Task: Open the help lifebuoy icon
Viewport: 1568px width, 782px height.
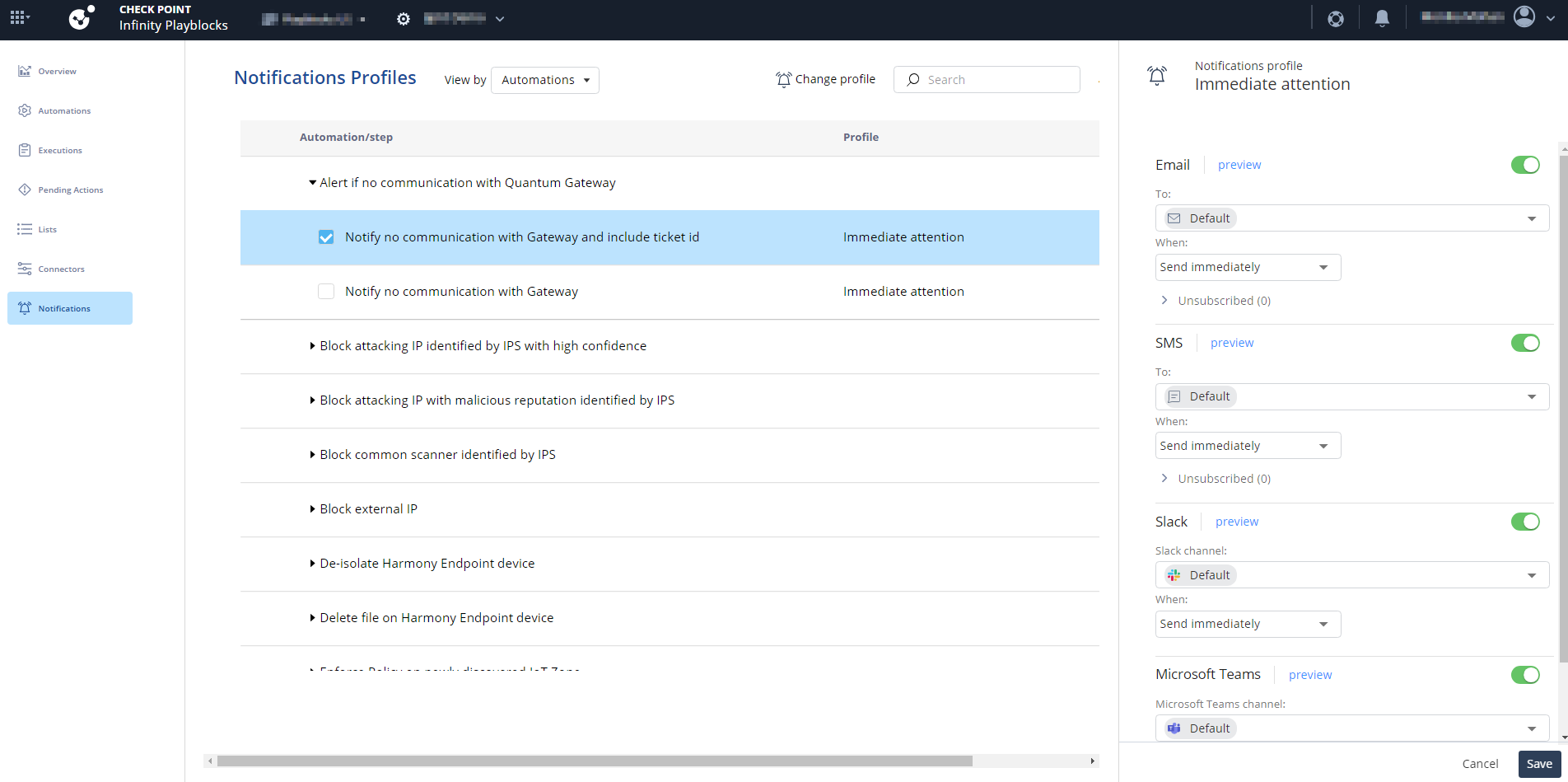Action: 1336,18
